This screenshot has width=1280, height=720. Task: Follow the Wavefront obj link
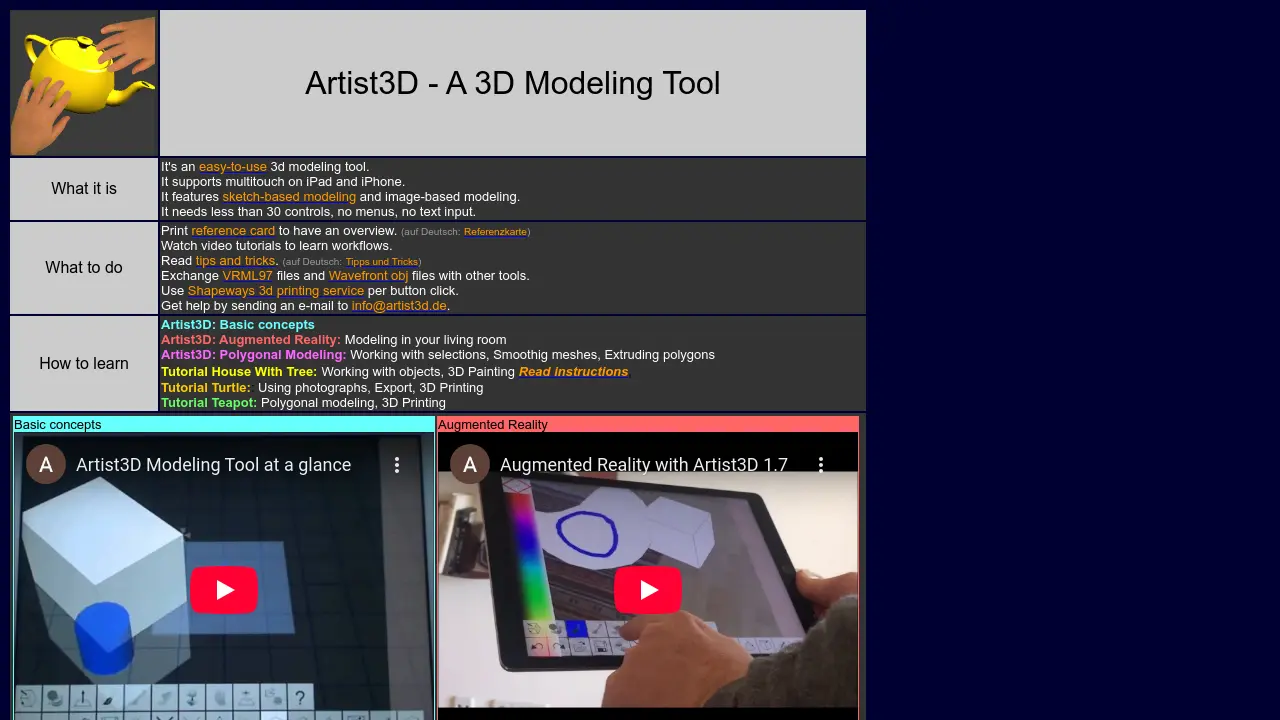(x=368, y=276)
